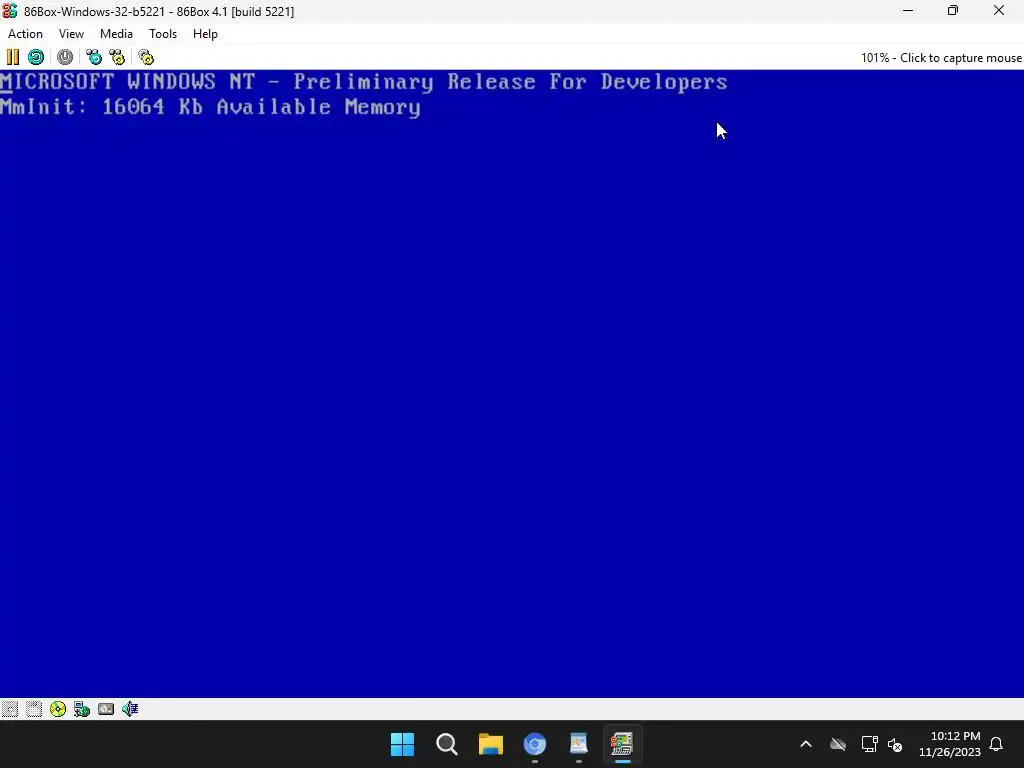The image size is (1024, 768).
Task: Click the 86Box icon in title bar
Action: tap(10, 11)
